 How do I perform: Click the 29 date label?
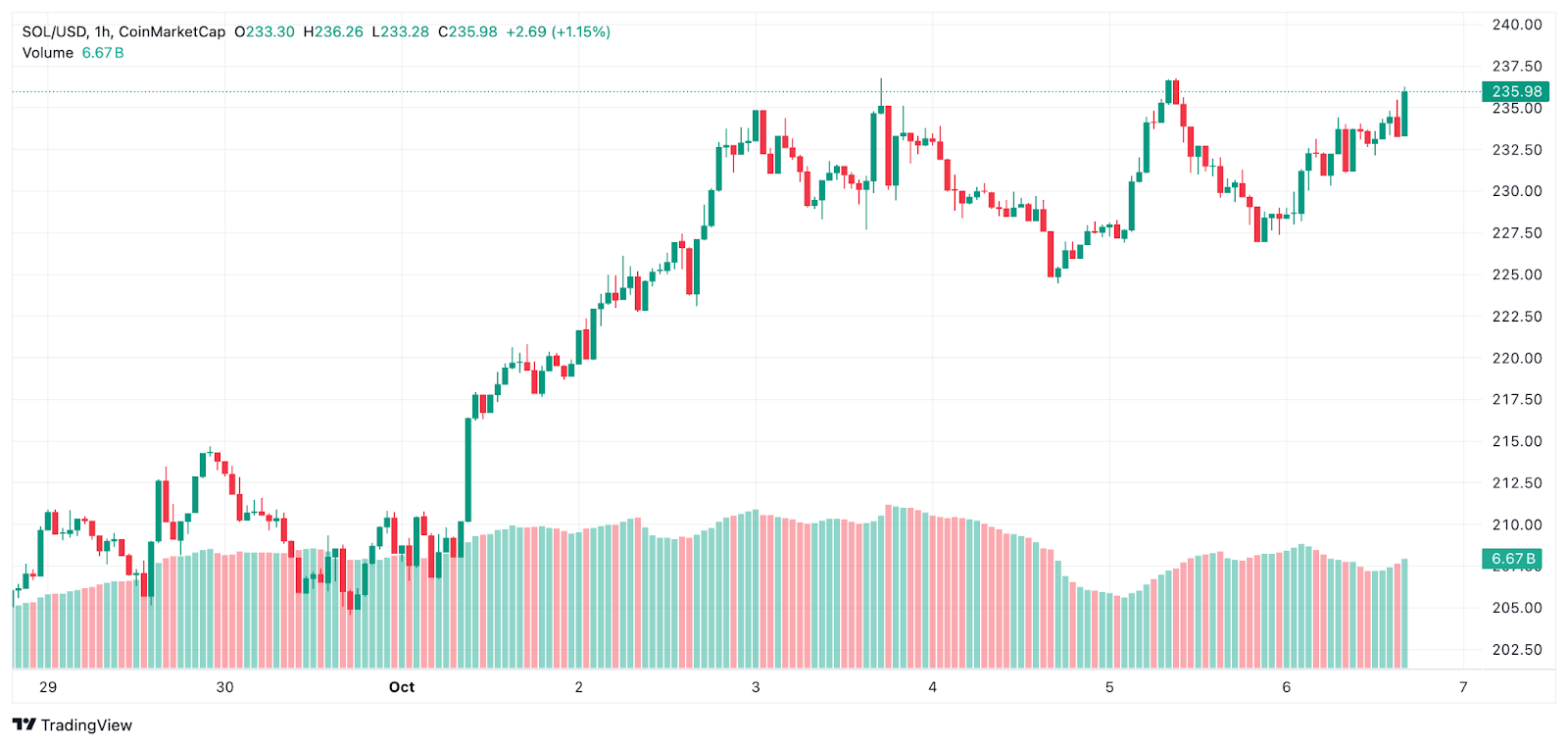coord(48,687)
